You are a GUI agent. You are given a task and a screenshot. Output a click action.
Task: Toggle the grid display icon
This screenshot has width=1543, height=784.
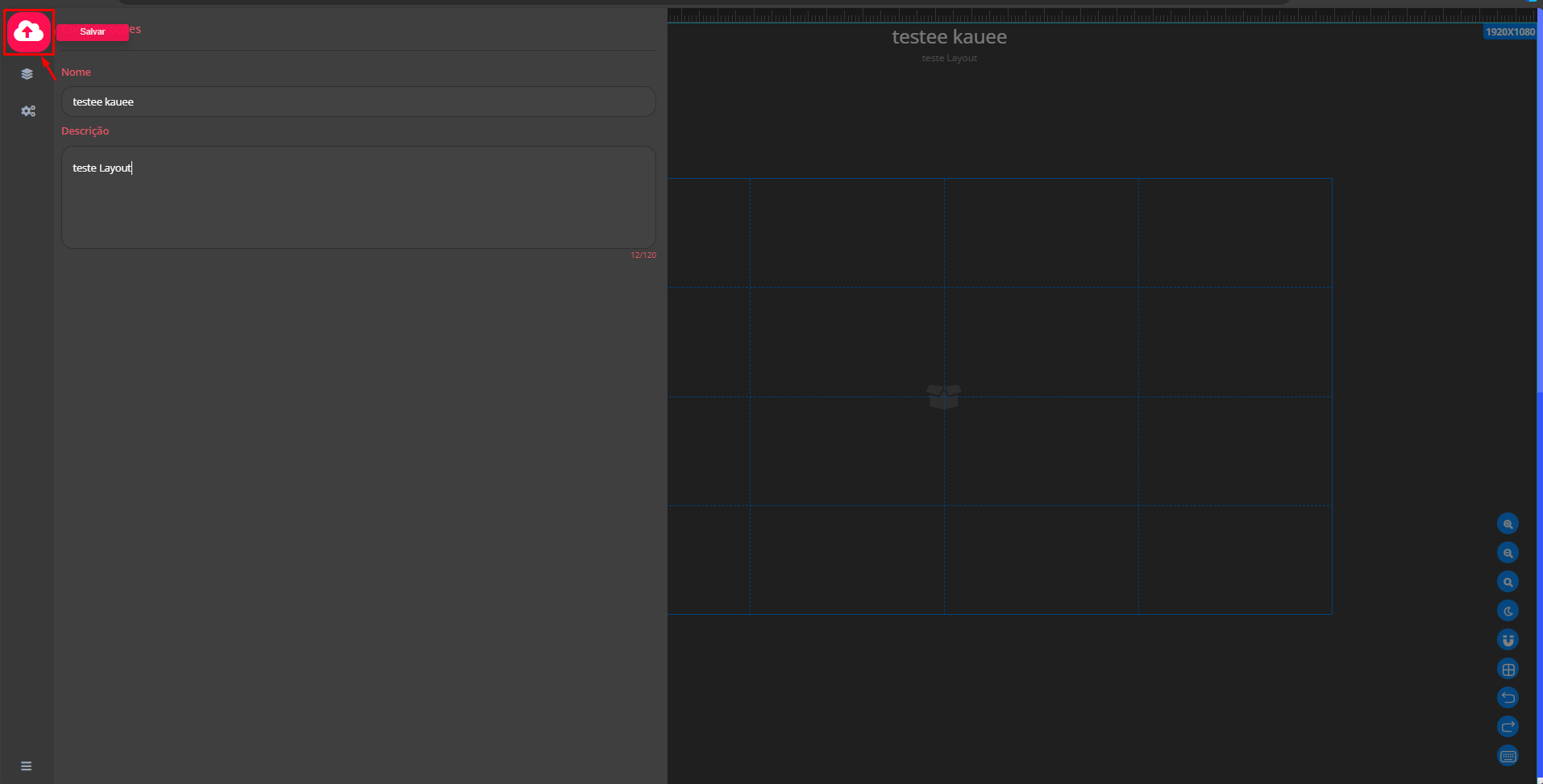click(1507, 668)
